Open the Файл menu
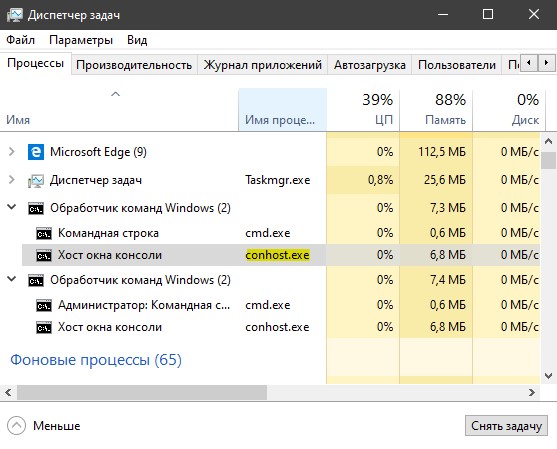Image resolution: width=557 pixels, height=449 pixels. click(20, 40)
